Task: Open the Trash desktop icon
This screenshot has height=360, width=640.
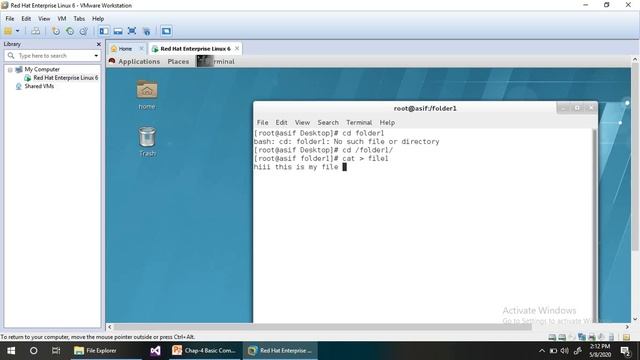Action: pos(147,142)
